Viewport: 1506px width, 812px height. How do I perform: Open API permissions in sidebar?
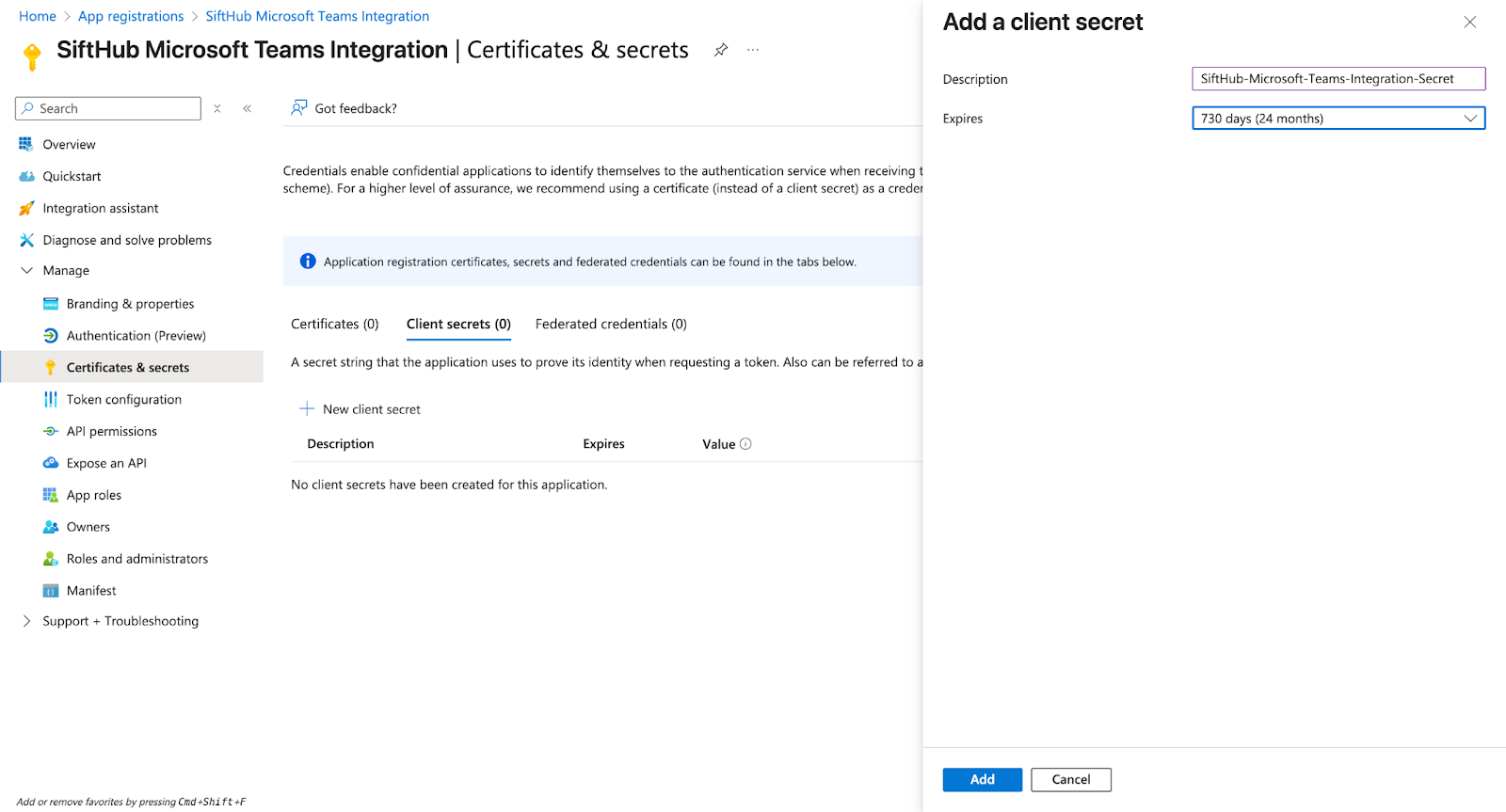pos(111,431)
